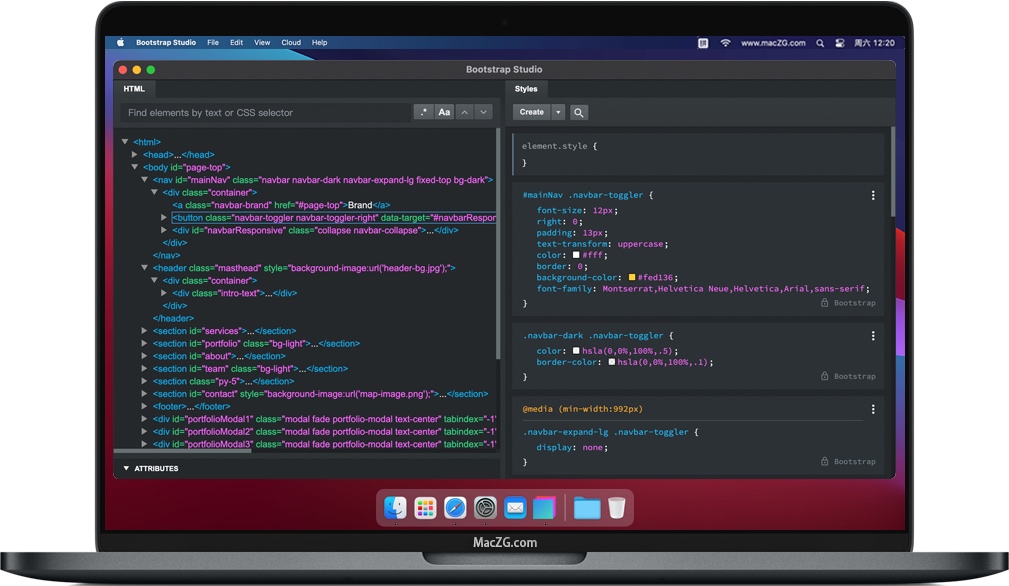Click the magnifier icon in Styles panel
1009x586 pixels.
point(578,113)
